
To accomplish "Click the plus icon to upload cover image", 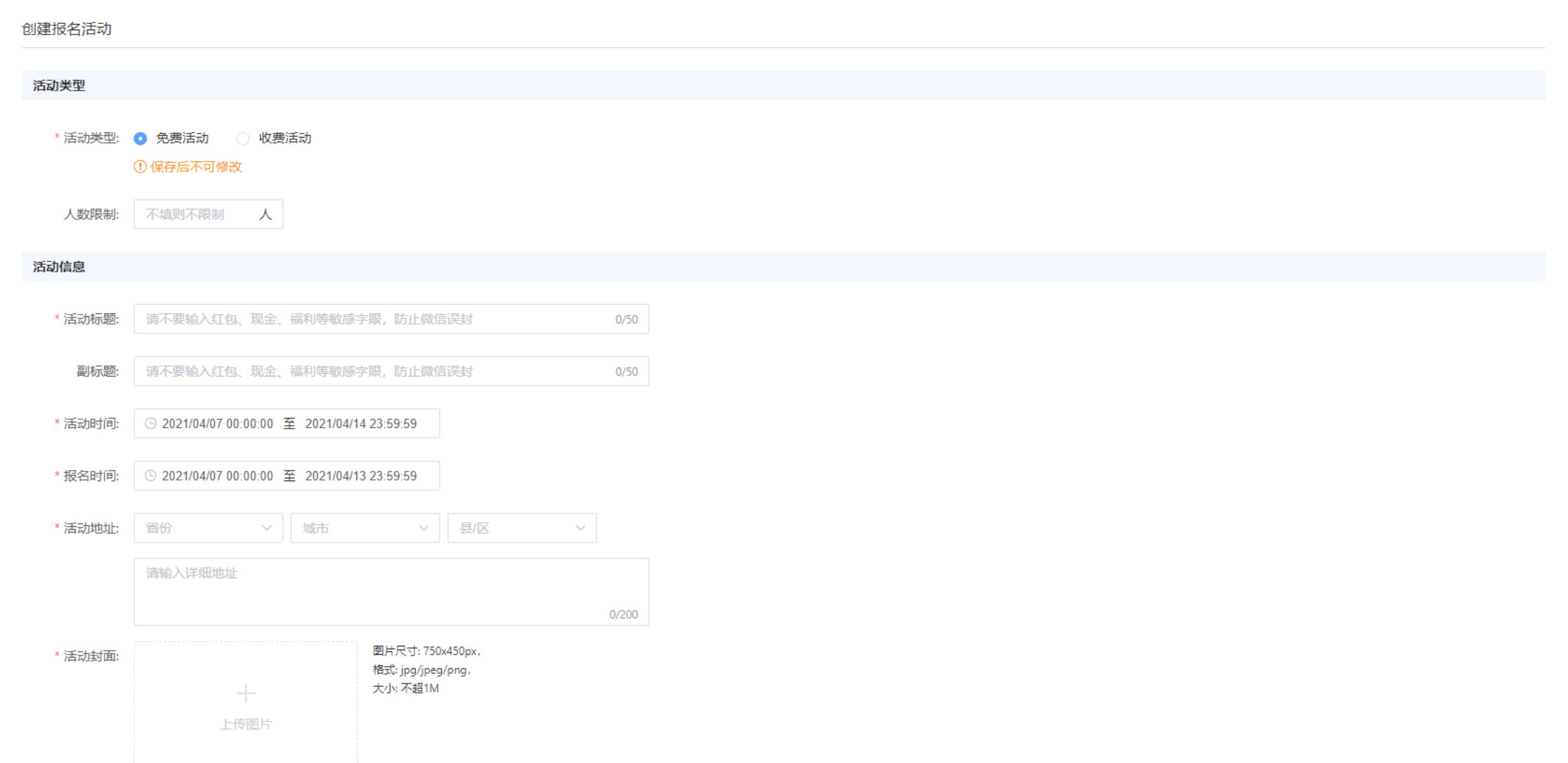I will coord(245,693).
